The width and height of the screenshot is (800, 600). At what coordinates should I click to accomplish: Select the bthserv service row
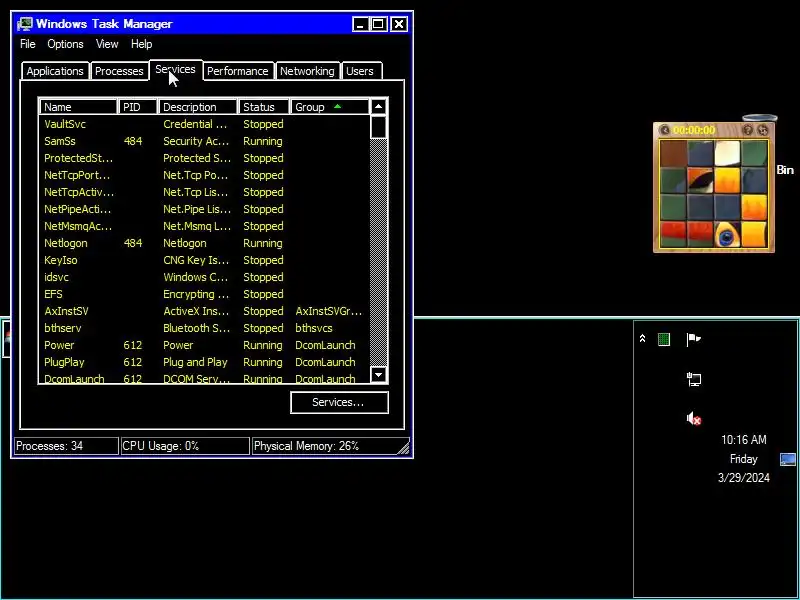coord(204,328)
